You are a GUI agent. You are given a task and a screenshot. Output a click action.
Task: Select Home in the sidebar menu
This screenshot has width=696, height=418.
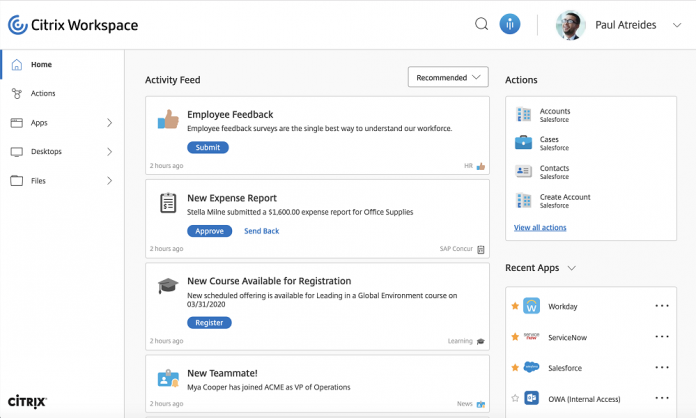click(41, 64)
